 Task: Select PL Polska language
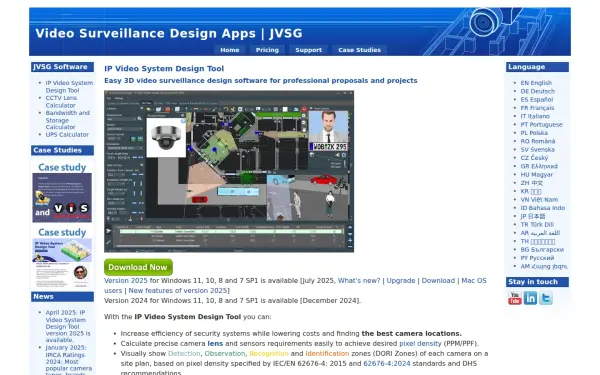534,133
